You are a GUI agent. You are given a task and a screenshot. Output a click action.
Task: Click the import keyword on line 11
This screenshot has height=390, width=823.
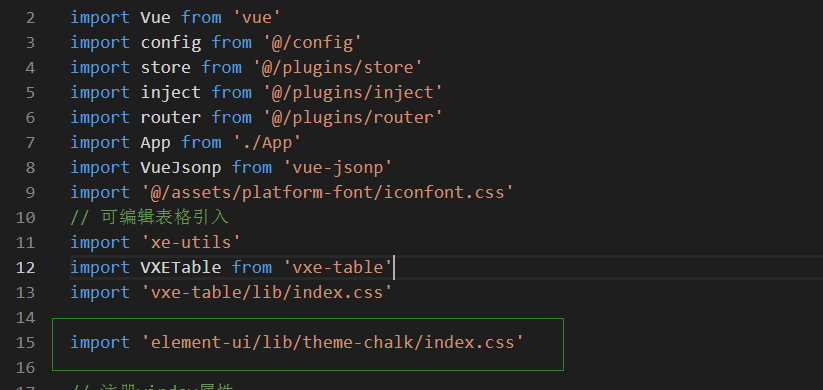point(100,243)
